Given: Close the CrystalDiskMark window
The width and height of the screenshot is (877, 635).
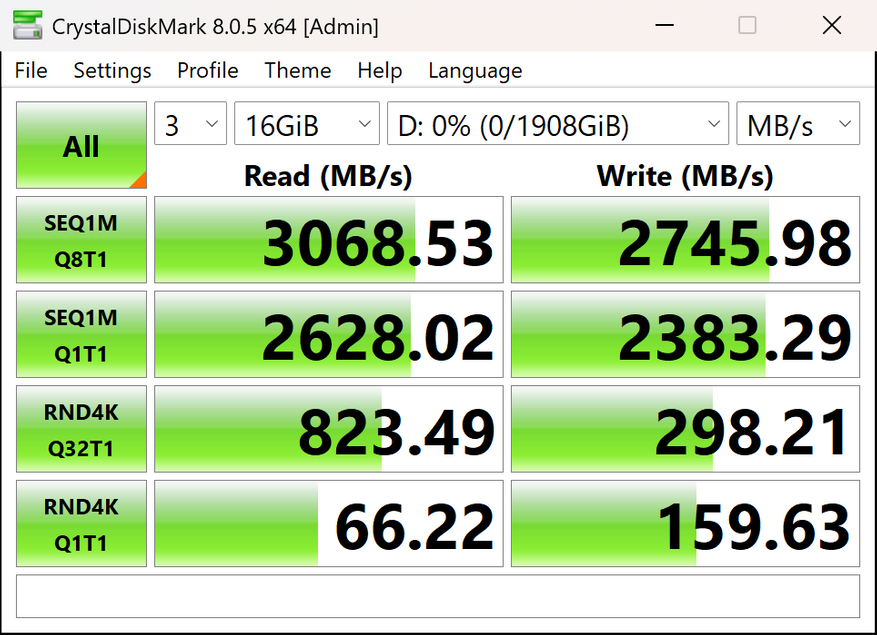Looking at the screenshot, I should (832, 25).
